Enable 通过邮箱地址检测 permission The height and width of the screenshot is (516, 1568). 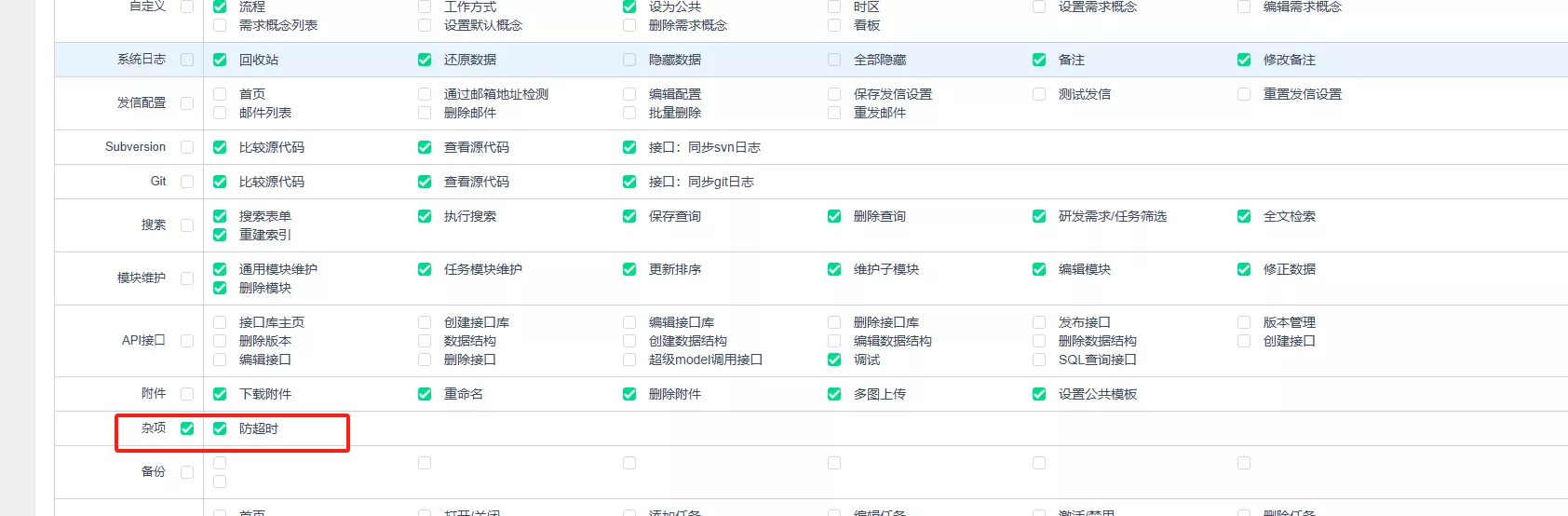tap(425, 94)
